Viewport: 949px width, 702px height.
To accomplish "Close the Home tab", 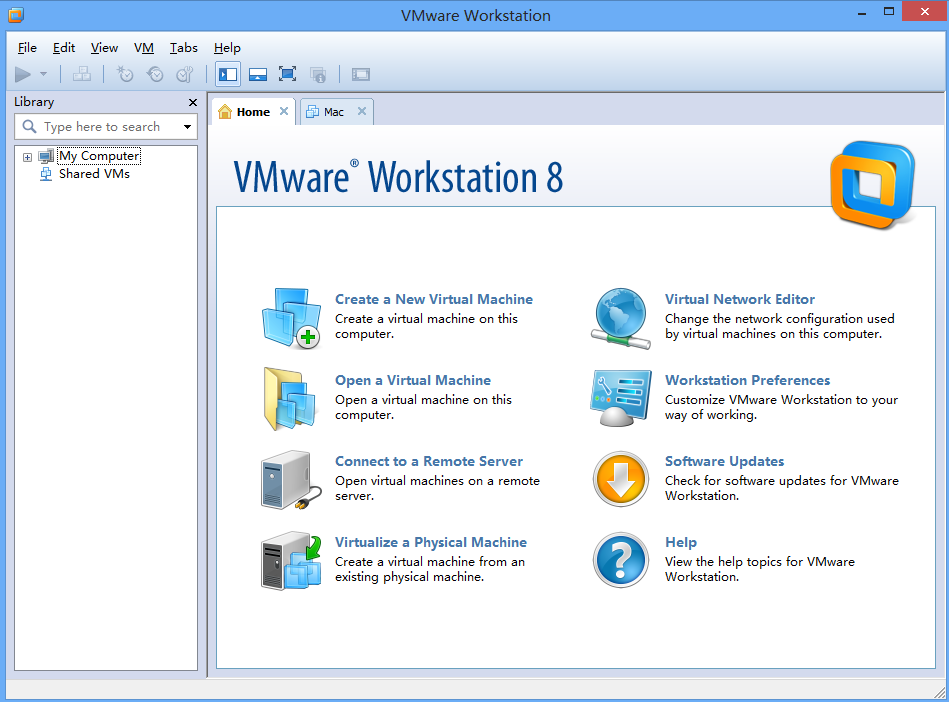I will pos(284,111).
